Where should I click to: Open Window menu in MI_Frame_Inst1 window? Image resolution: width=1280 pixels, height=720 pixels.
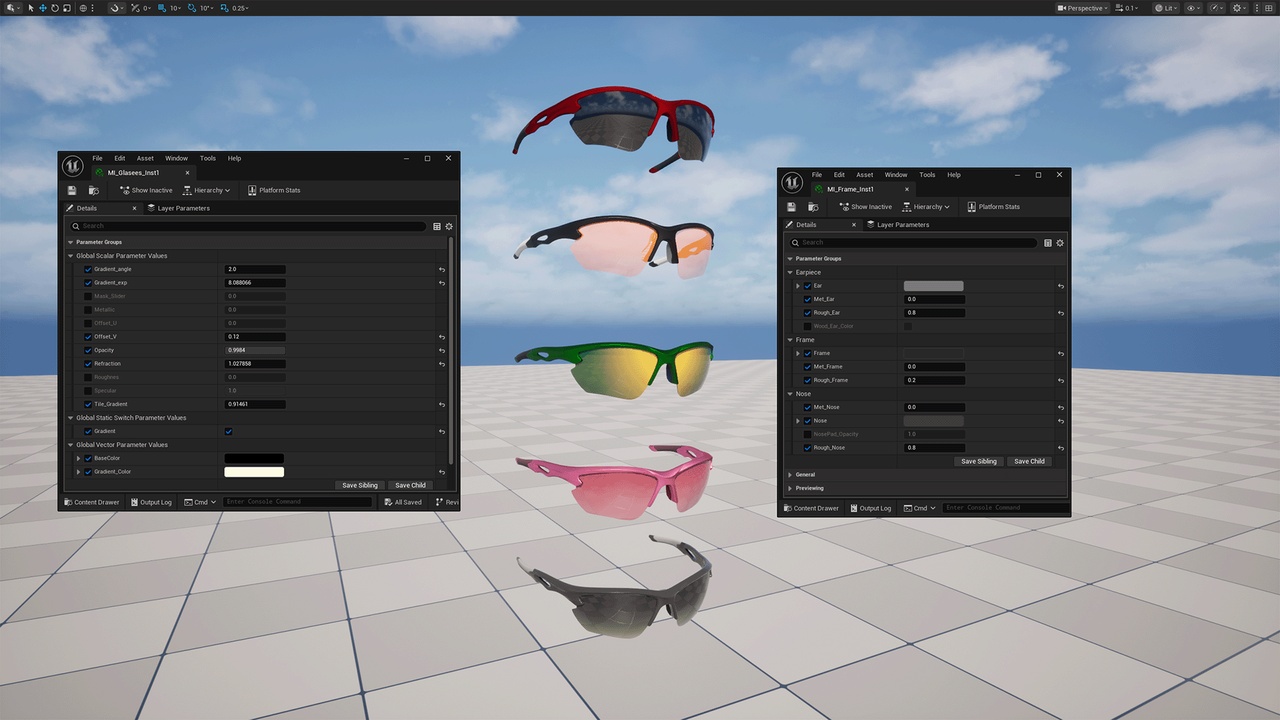tap(896, 175)
